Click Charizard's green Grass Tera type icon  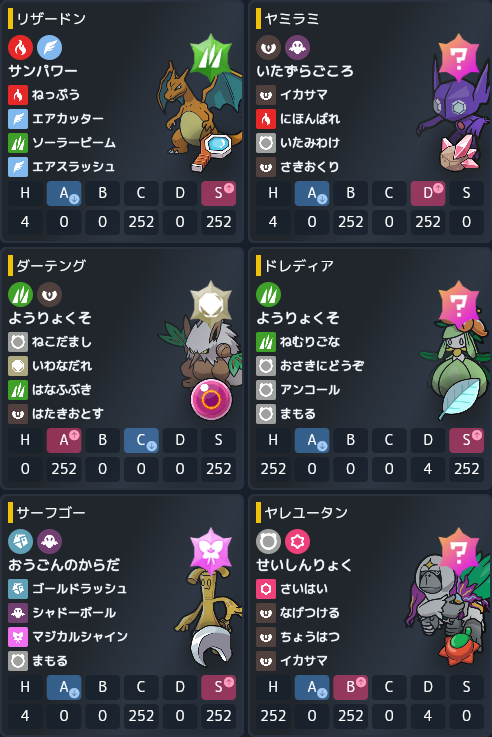tap(211, 57)
